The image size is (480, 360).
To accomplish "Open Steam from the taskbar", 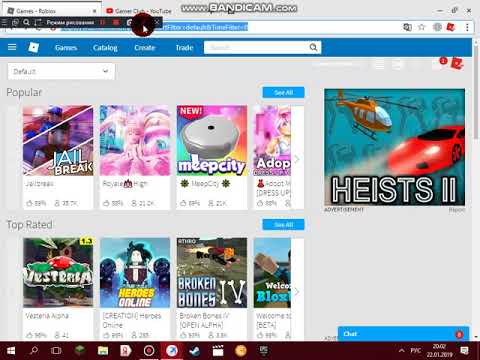I will (x=195, y=351).
